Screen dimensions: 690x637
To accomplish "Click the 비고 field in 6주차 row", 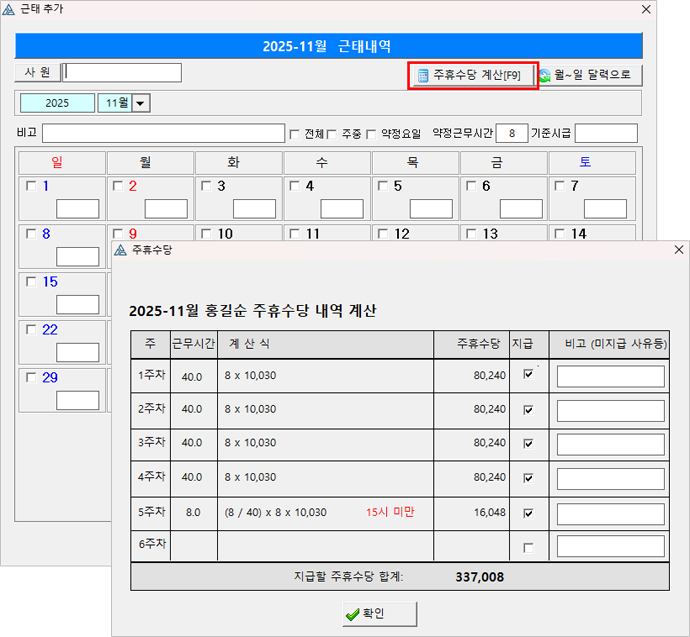I will click(x=611, y=547).
